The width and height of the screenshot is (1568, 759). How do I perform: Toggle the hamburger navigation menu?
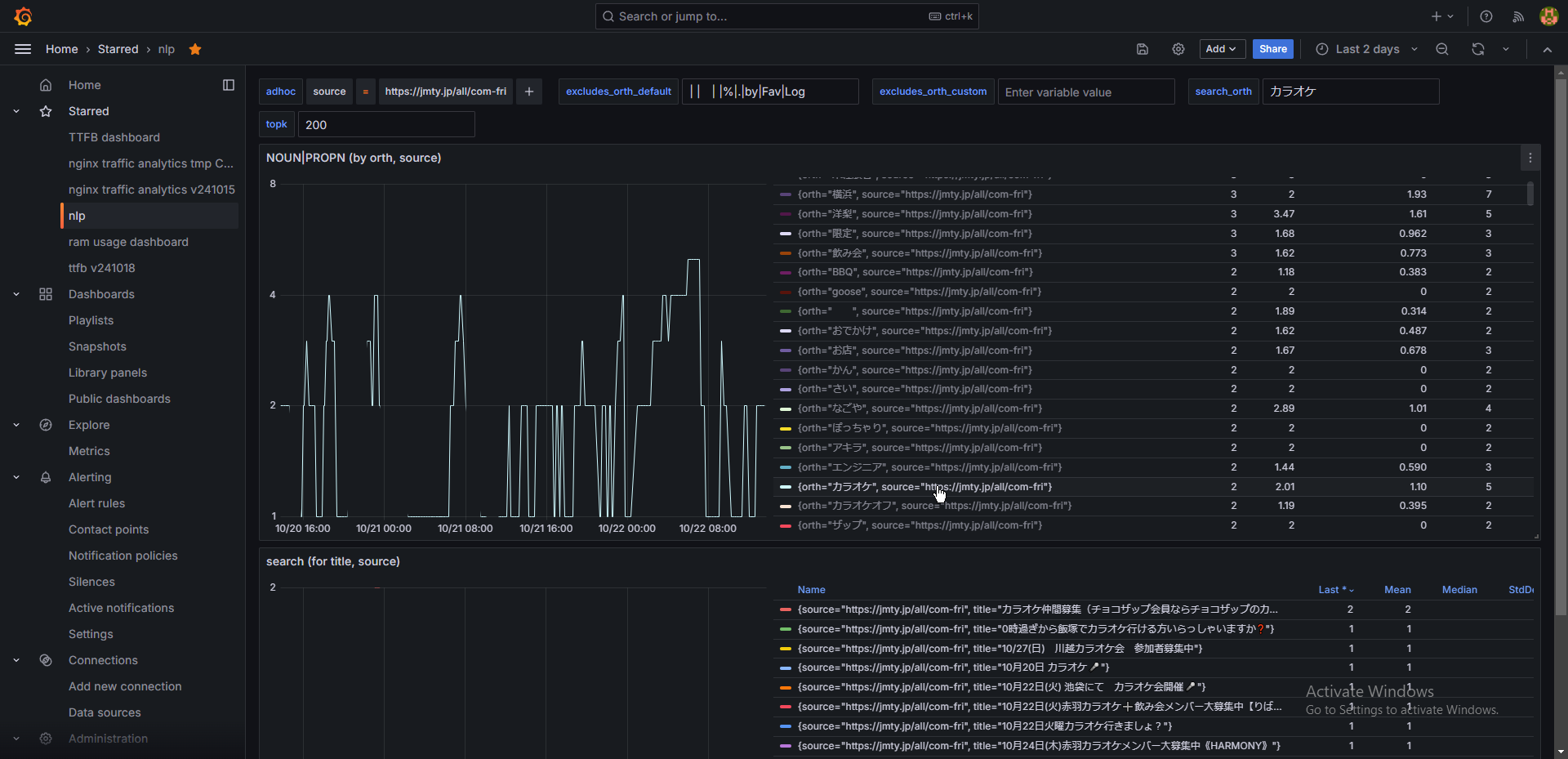click(23, 49)
